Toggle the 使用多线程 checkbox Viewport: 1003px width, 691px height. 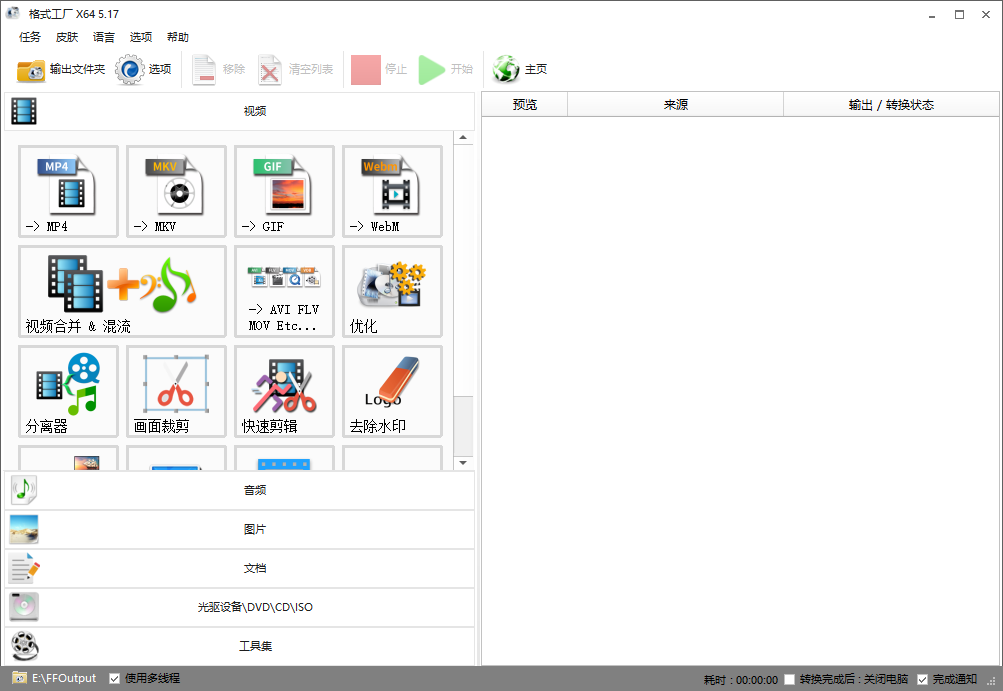(x=115, y=679)
